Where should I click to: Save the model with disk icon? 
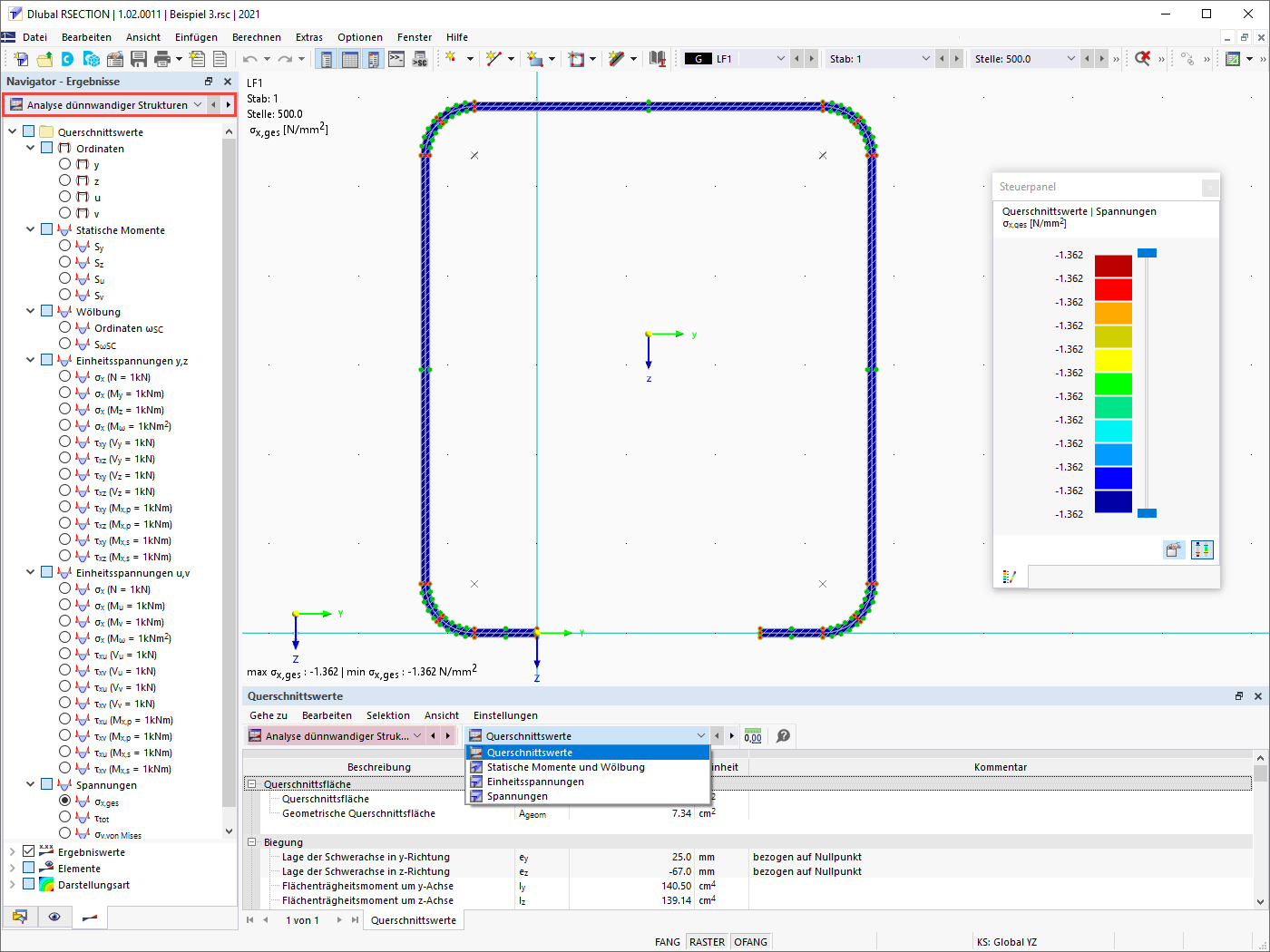click(x=139, y=59)
